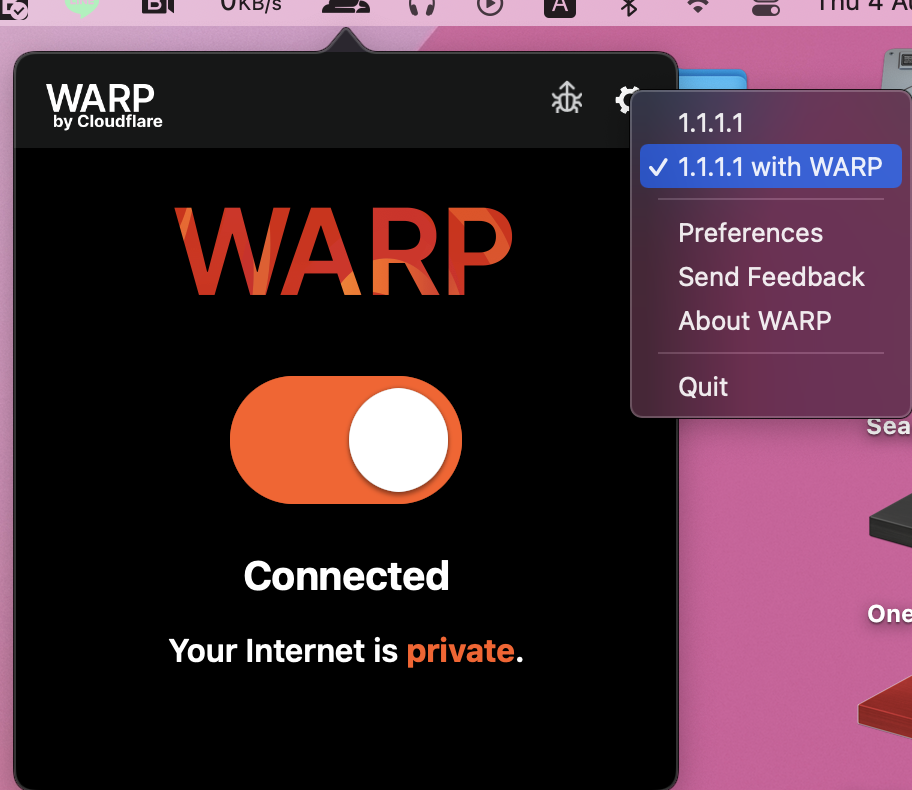The image size is (912, 790).
Task: Open the Bluetooth menu bar icon
Action: point(629,6)
